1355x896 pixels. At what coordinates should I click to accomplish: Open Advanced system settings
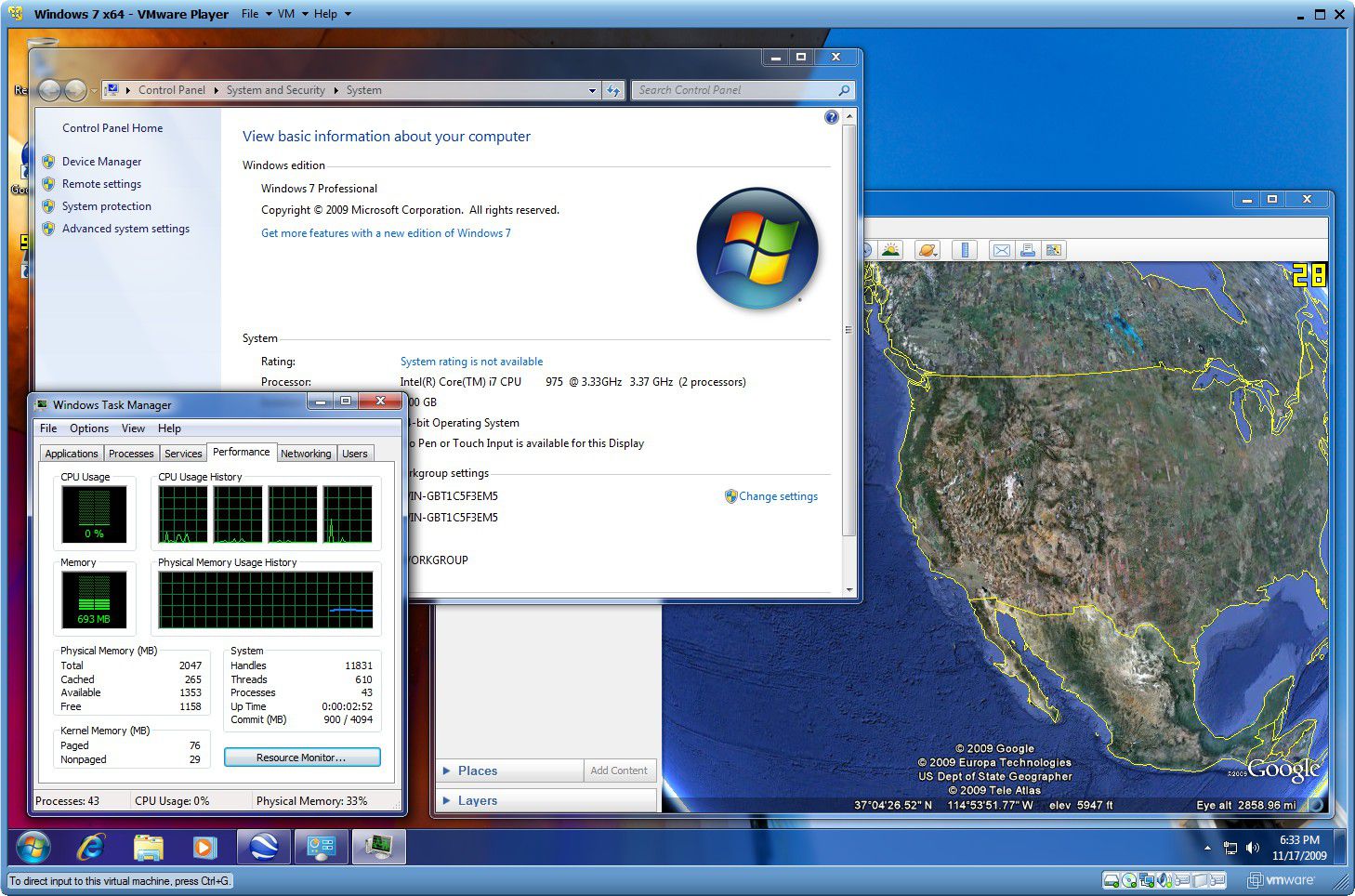point(125,229)
